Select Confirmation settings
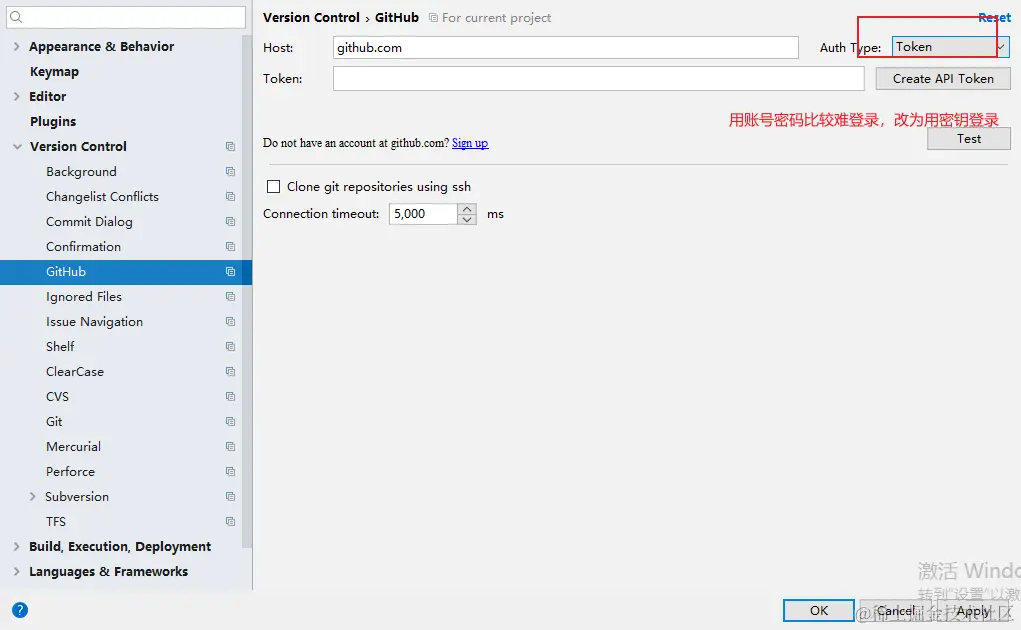1021x630 pixels. click(x=83, y=247)
